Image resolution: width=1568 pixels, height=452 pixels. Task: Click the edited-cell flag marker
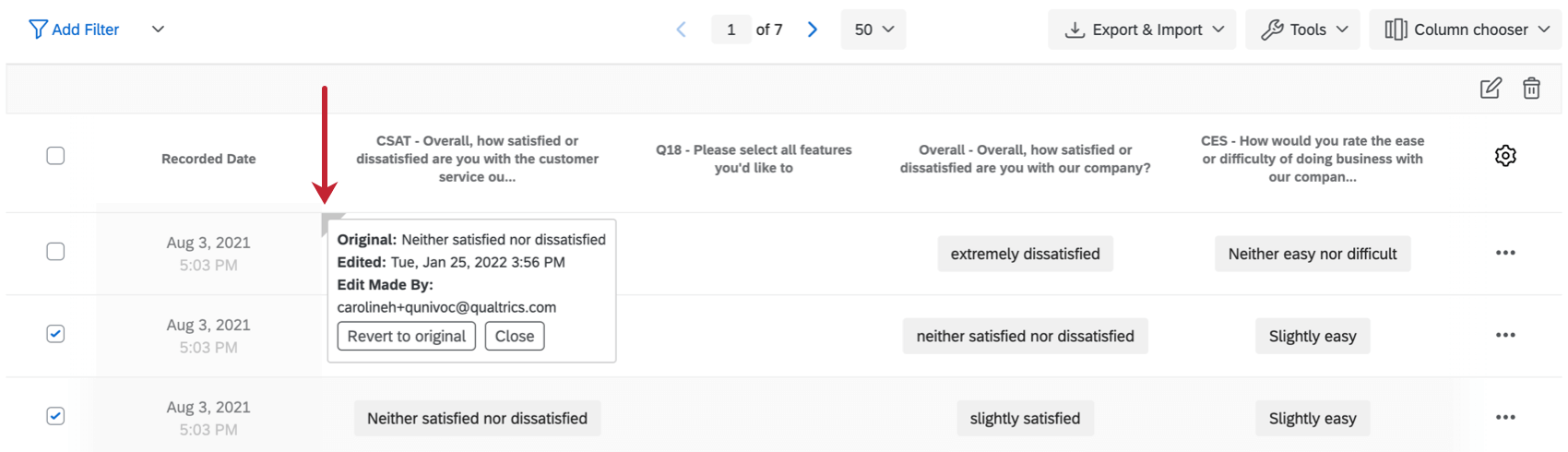point(328,221)
